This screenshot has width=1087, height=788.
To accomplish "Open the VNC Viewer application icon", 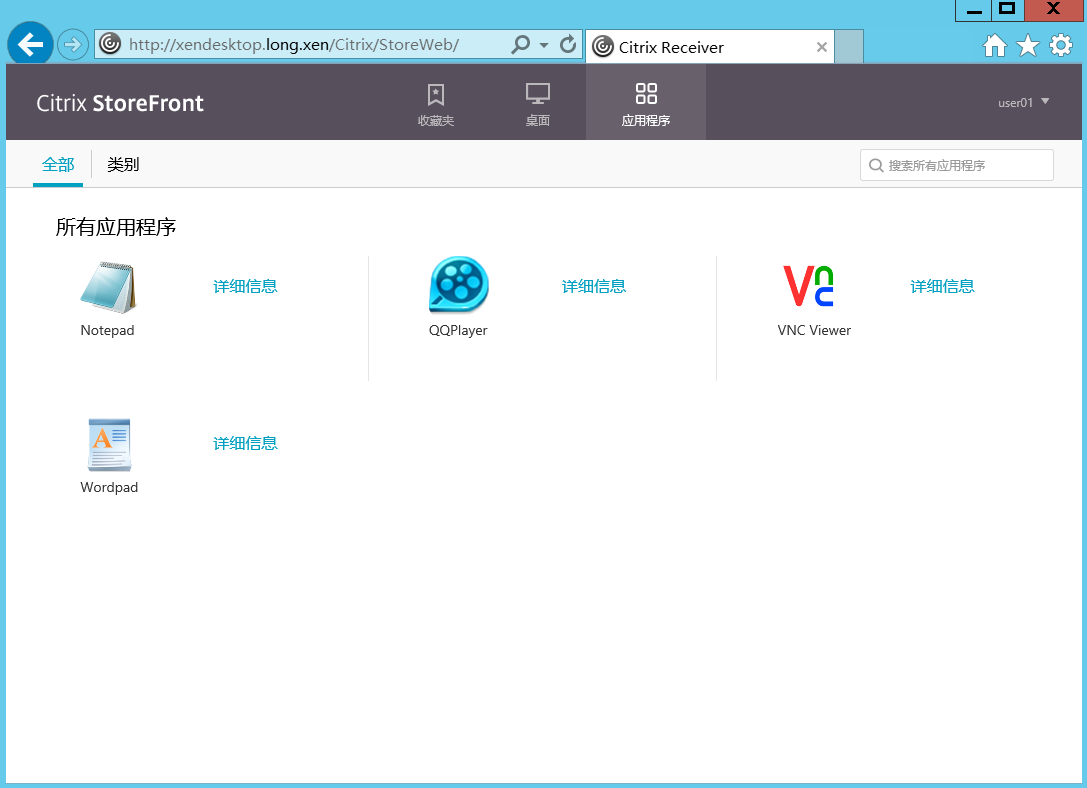I will point(808,286).
